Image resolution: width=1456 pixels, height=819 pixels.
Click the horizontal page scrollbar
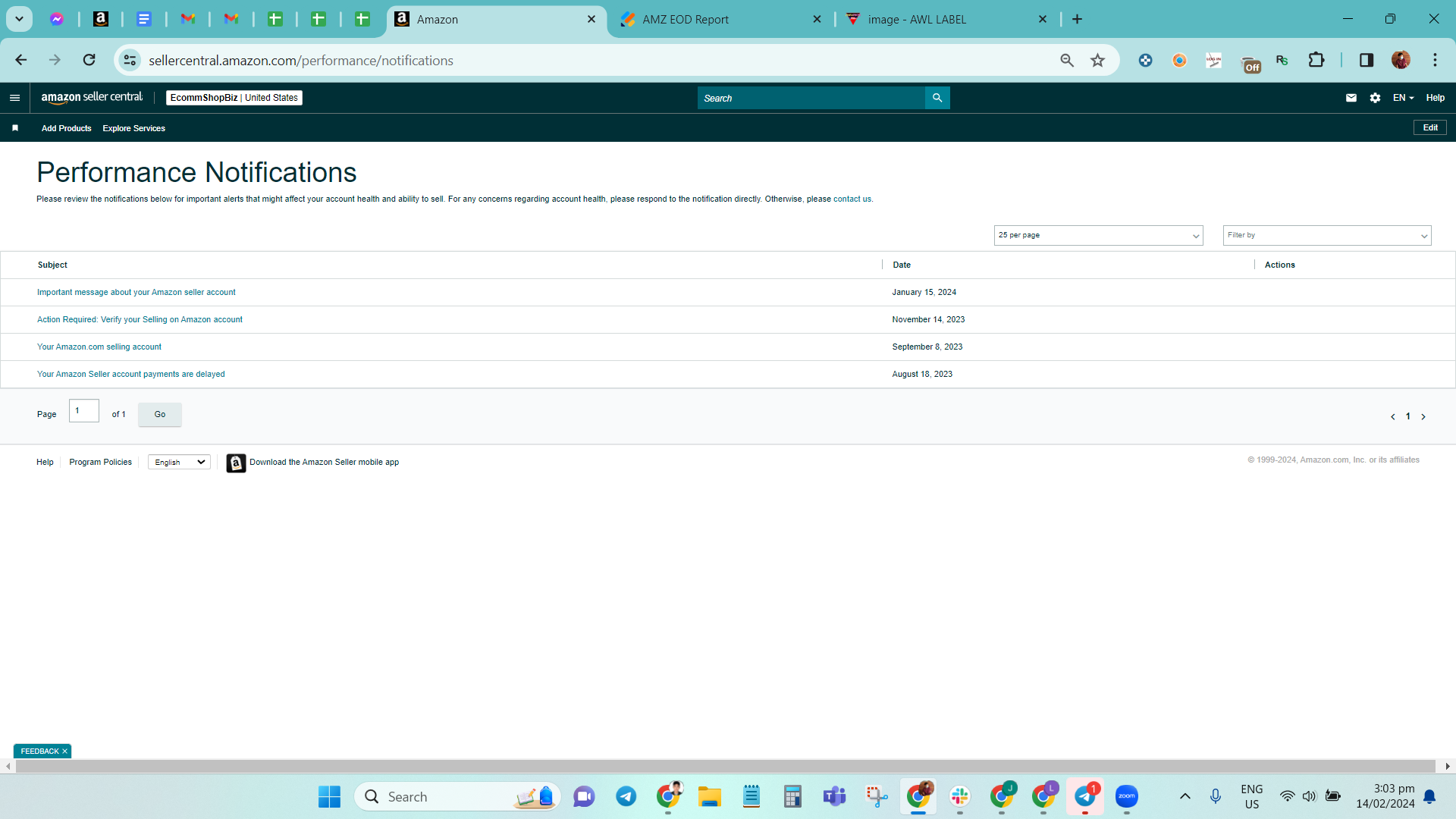tap(726, 767)
